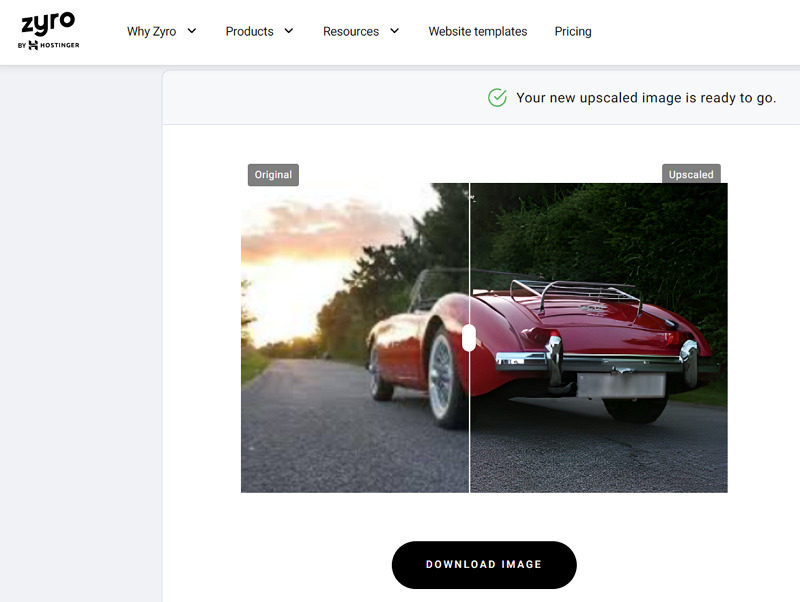800x602 pixels.
Task: Open the Why Zyro dropdown
Action: [151, 31]
